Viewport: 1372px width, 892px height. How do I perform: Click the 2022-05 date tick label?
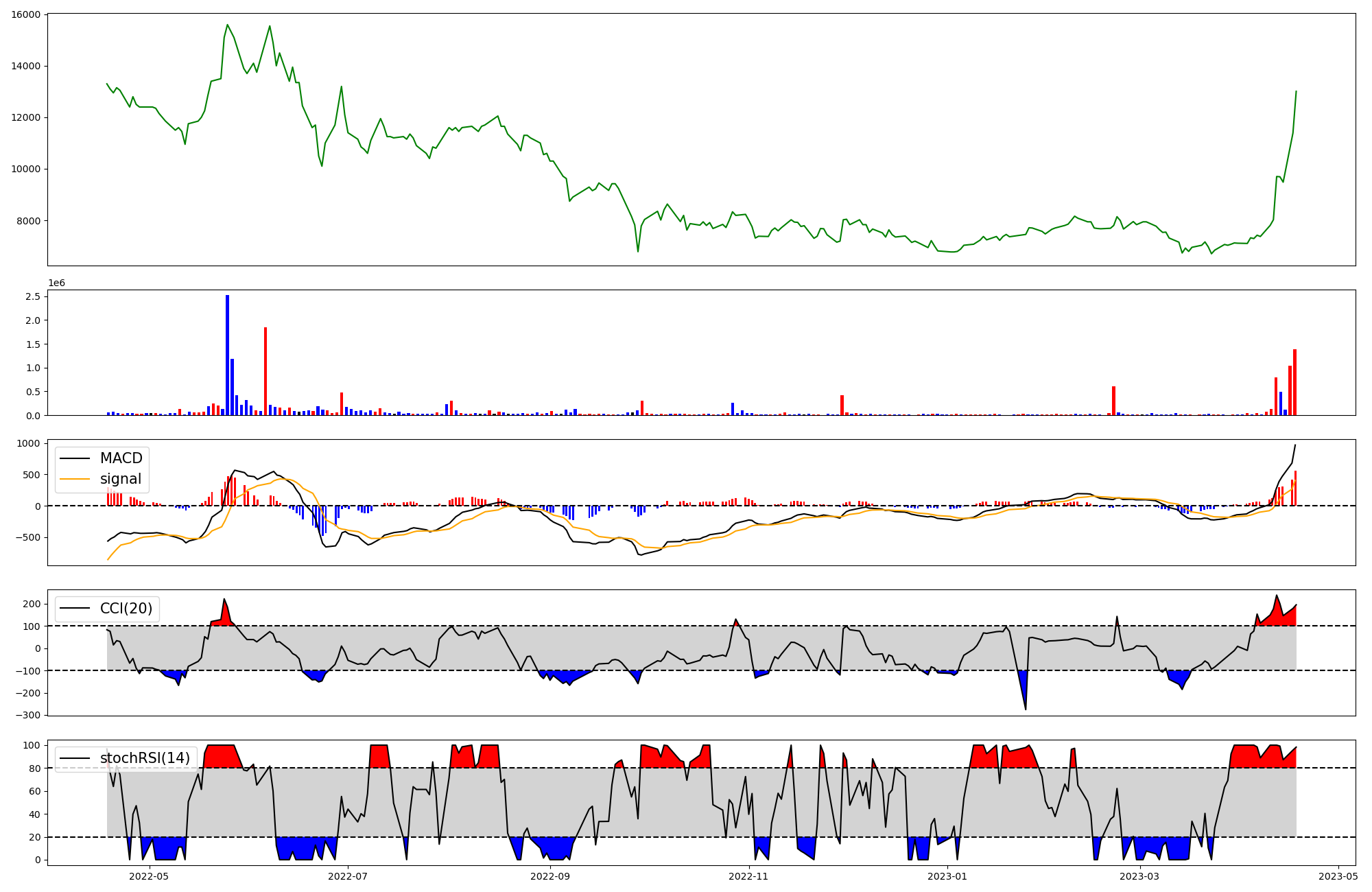149,876
